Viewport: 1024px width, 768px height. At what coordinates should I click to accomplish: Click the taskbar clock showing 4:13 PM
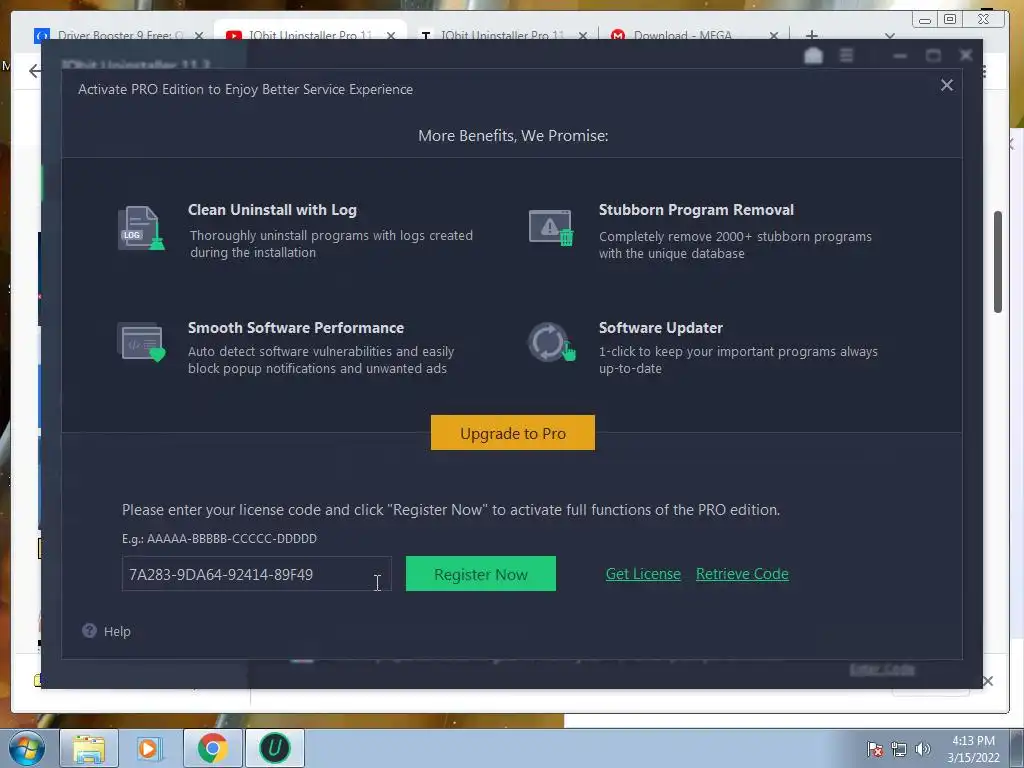pos(974,749)
